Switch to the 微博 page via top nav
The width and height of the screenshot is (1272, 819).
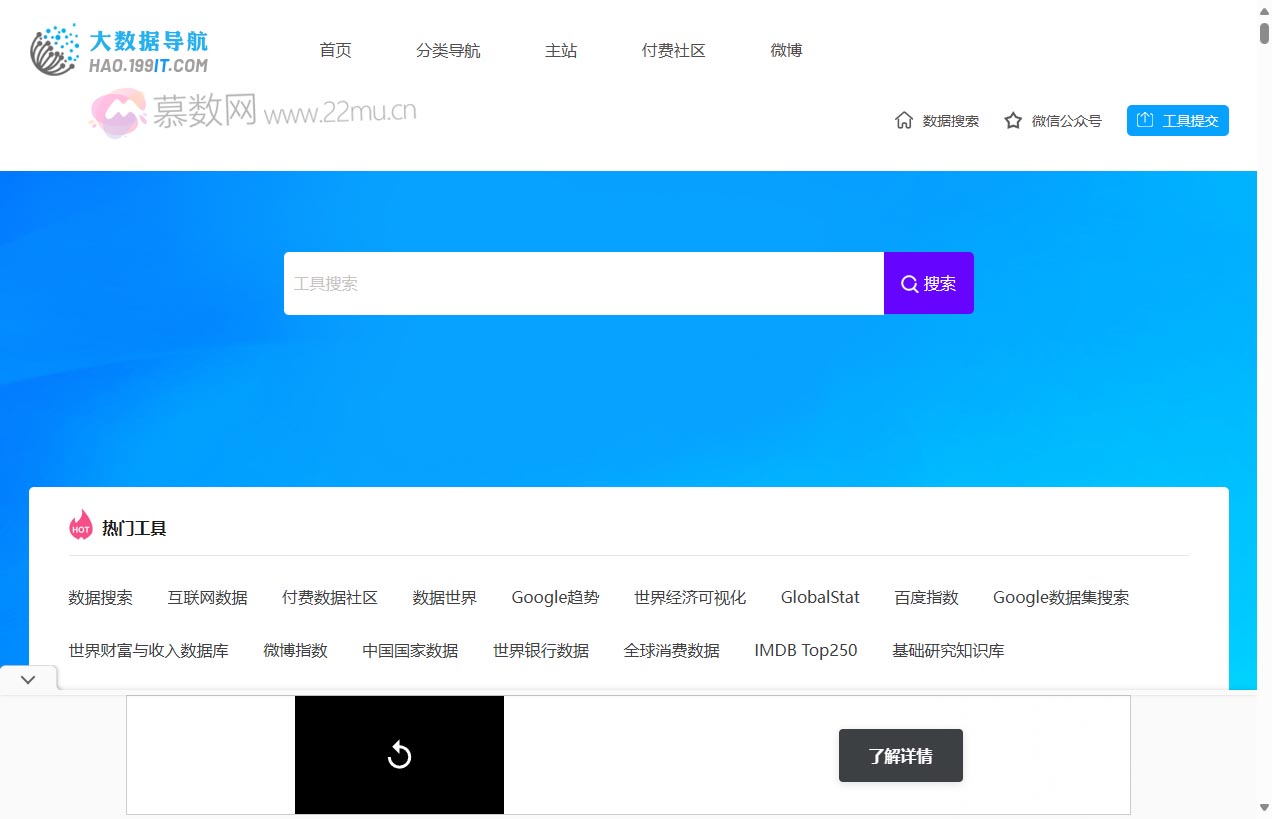point(786,50)
